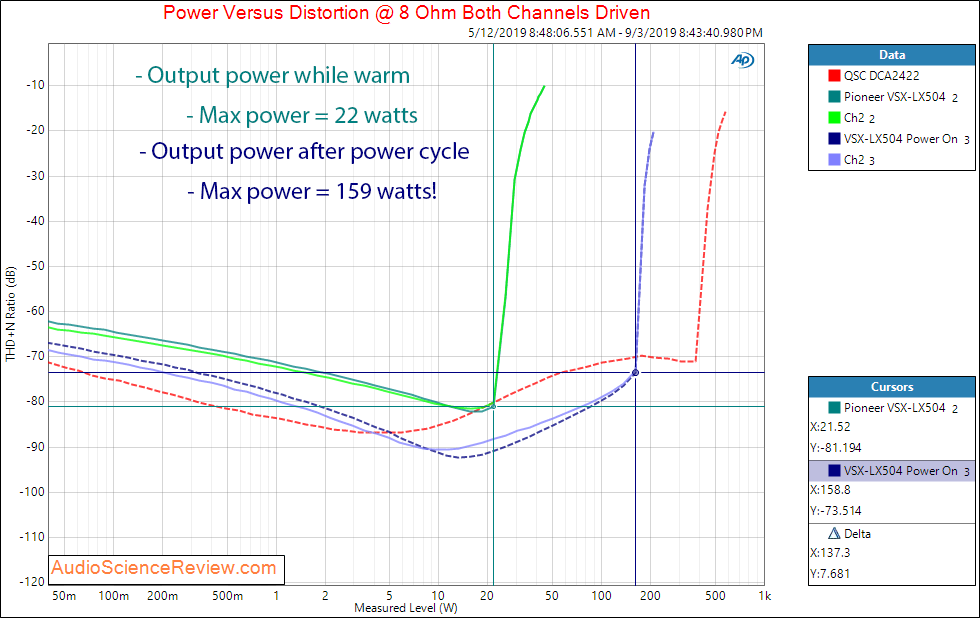This screenshot has width=980, height=618.
Task: Click the Delta Y:7.681 value
Action: click(x=830, y=574)
